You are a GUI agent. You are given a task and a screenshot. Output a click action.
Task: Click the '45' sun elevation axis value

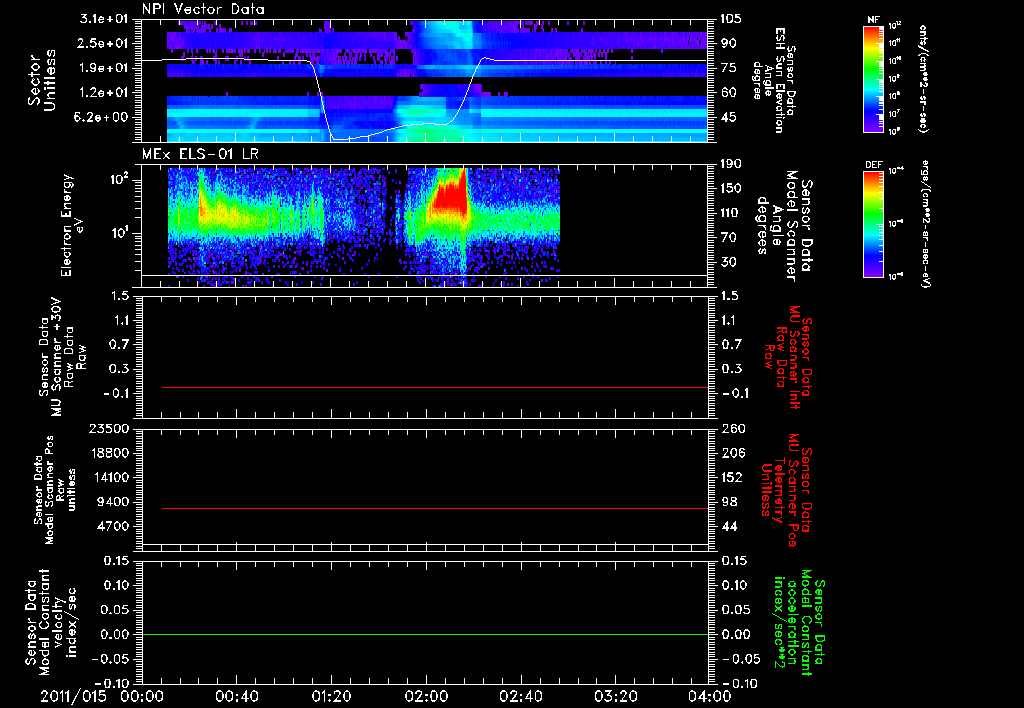729,118
